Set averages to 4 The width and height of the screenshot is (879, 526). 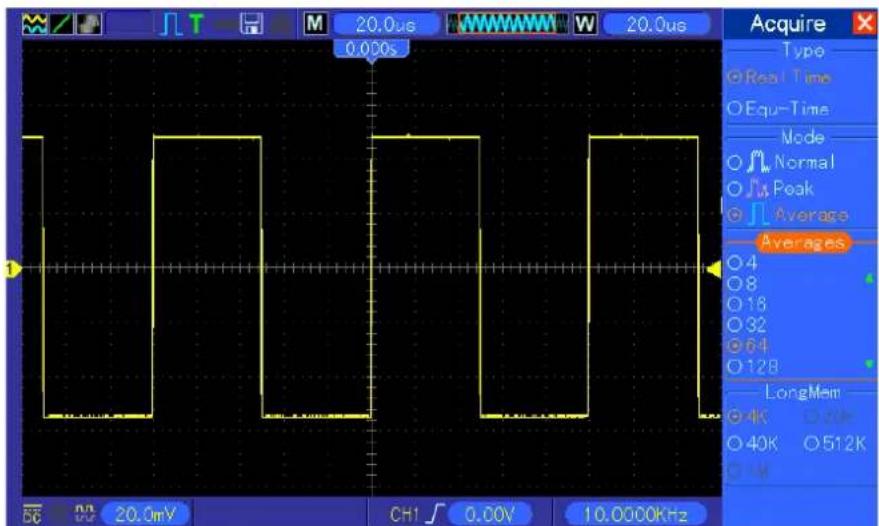(x=742, y=262)
